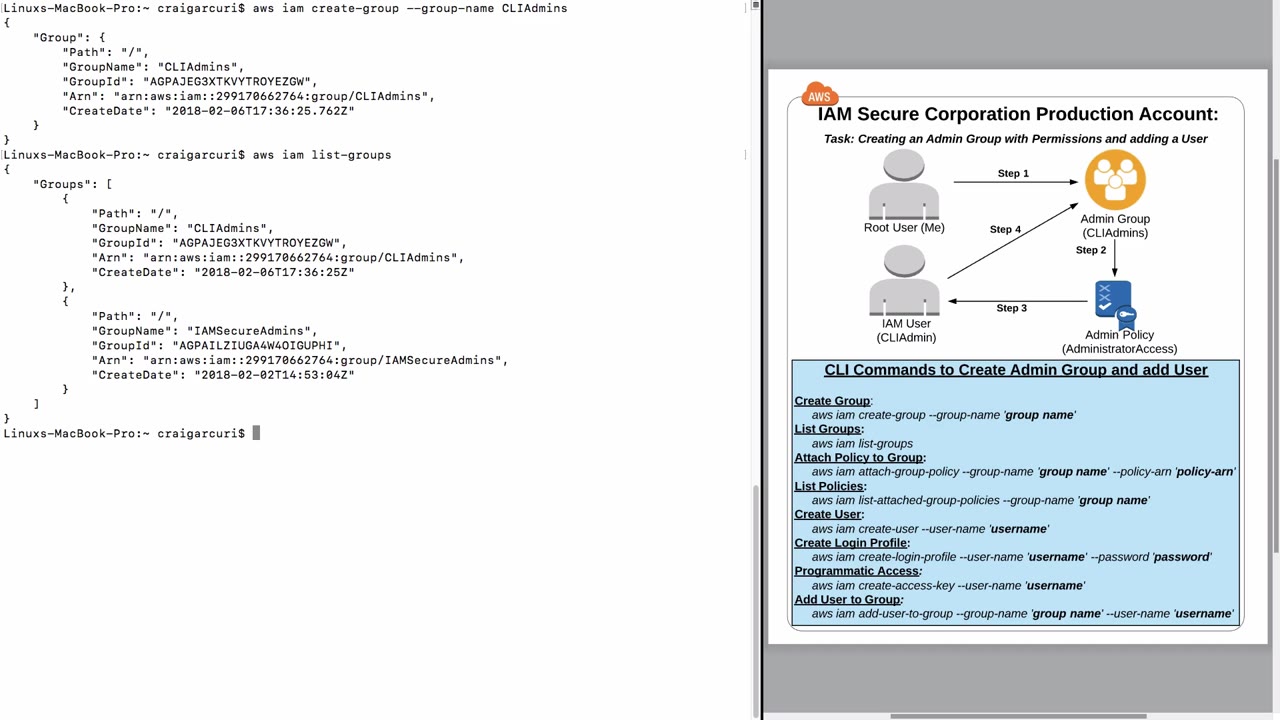Screen dimensions: 1280x720
Task: Click the Attach Policy to Group heading
Action: [x=859, y=458]
